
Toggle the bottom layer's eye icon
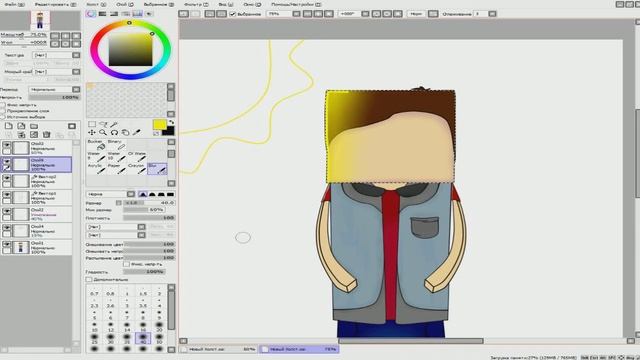[x=7, y=244]
